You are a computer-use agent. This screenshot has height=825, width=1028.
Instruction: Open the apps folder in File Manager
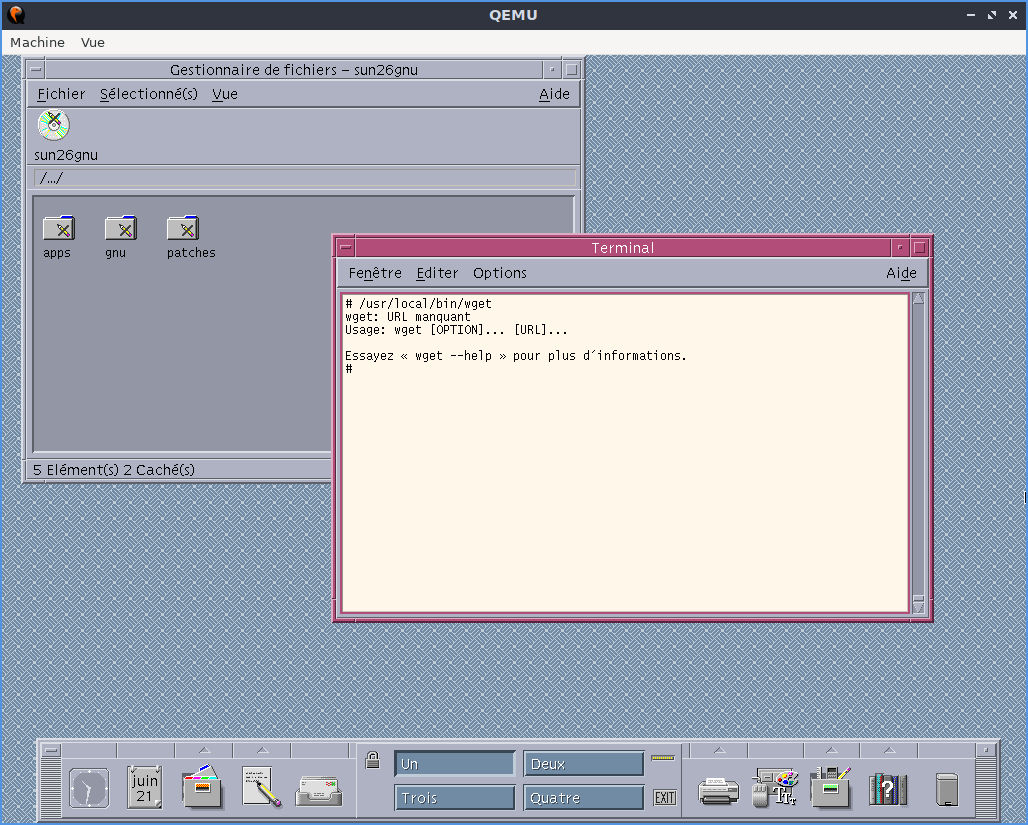58,228
